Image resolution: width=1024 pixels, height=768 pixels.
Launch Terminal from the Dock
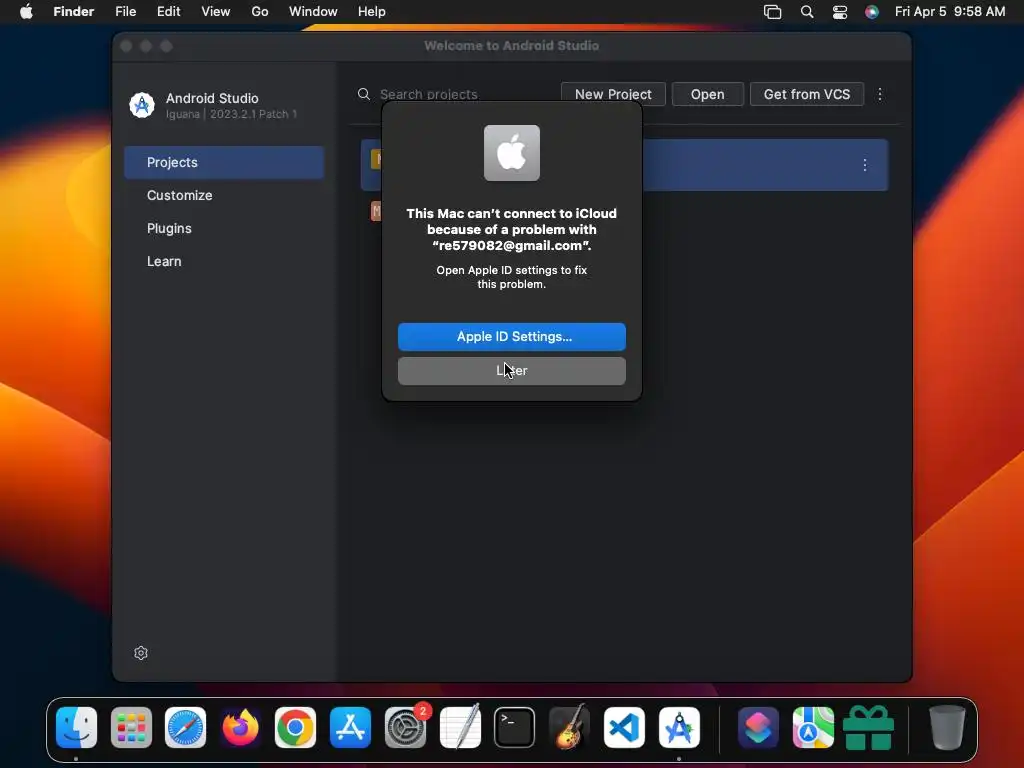[515, 728]
